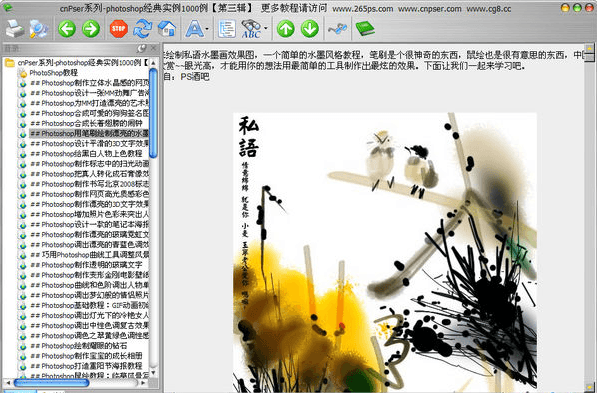Screen dimensions: 597x393
Task: Click the blue horizontal scrollbar thumb in tree
Action: click(51, 383)
